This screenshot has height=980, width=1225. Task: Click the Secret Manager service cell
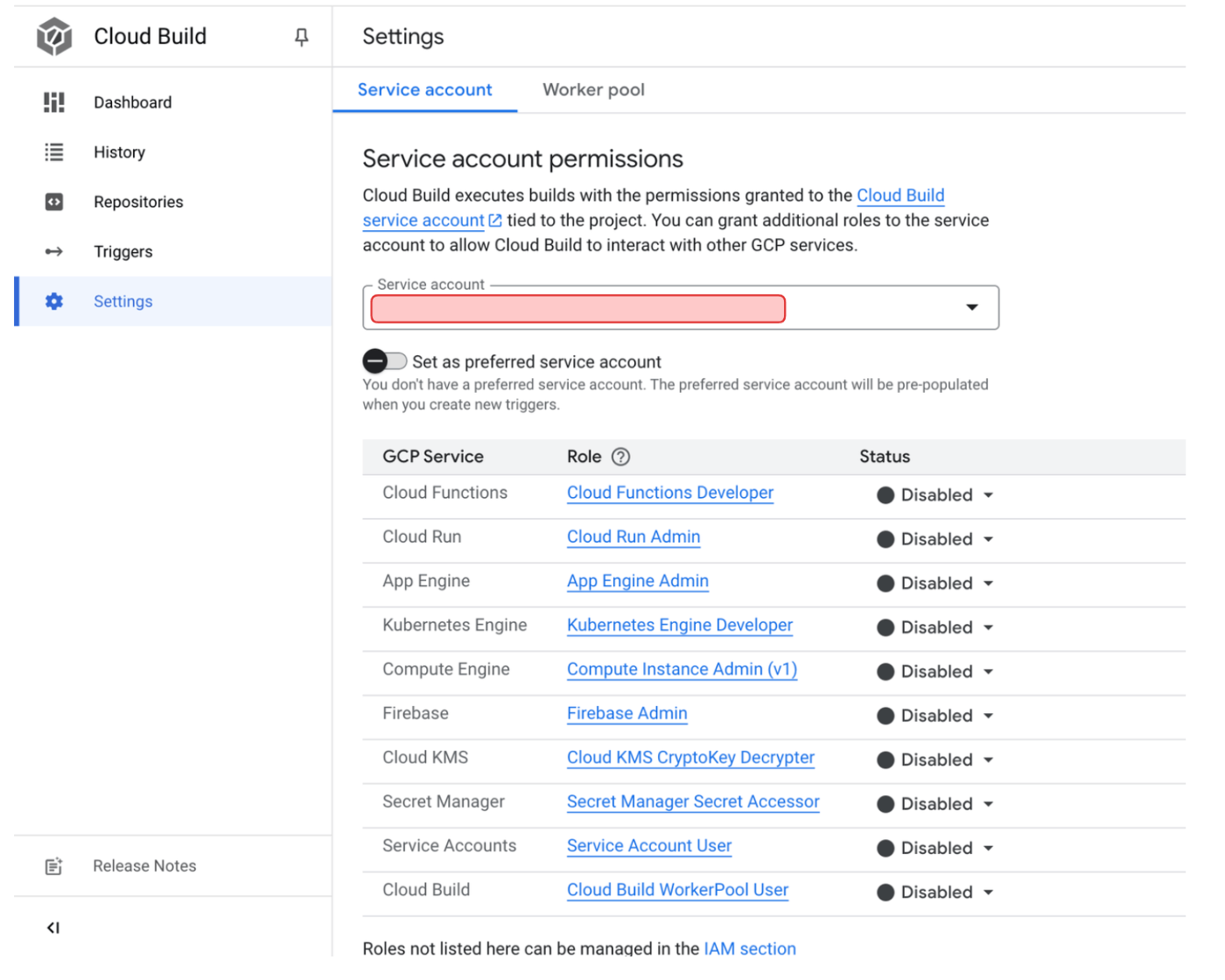click(x=444, y=801)
